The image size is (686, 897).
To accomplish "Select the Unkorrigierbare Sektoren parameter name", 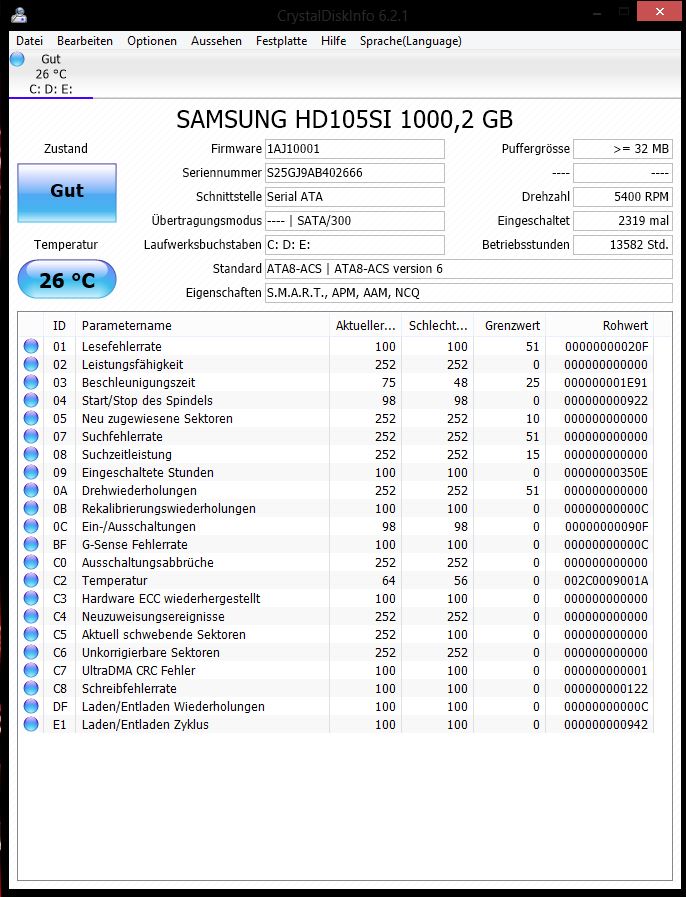I will point(150,653).
